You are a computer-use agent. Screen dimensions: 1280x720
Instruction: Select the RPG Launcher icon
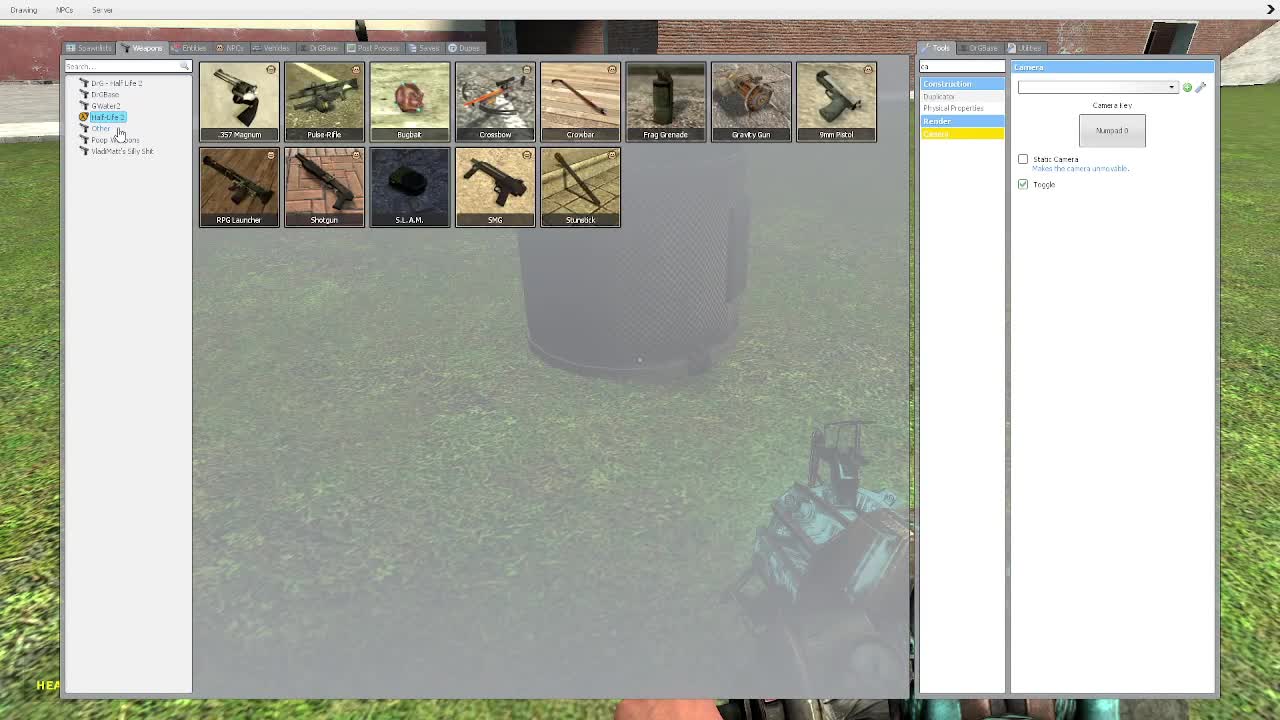239,187
